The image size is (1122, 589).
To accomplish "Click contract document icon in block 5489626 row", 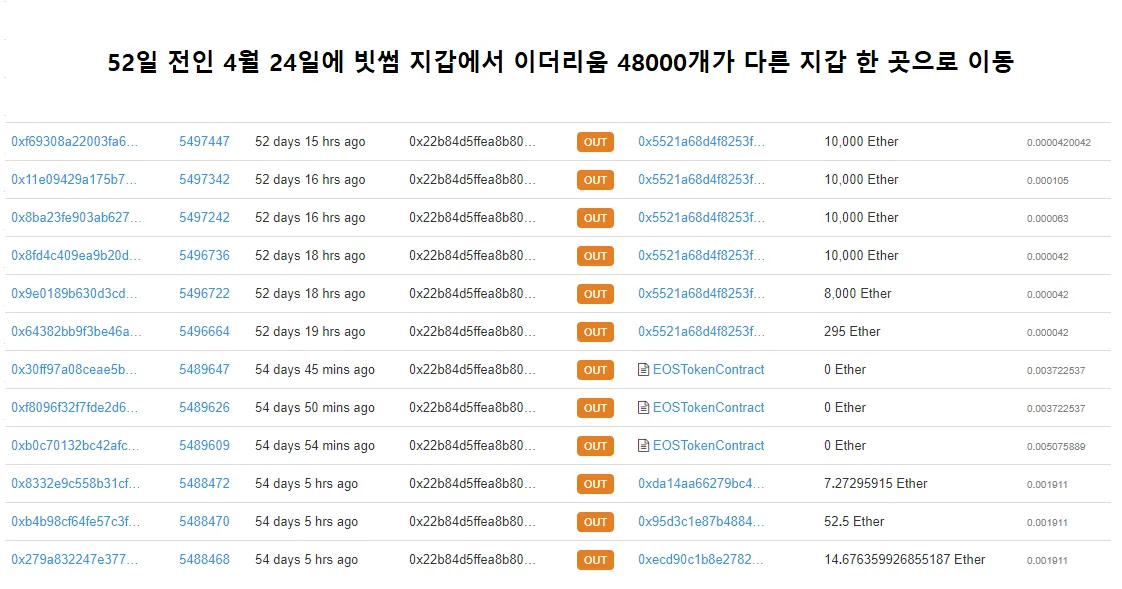I will pos(643,407).
